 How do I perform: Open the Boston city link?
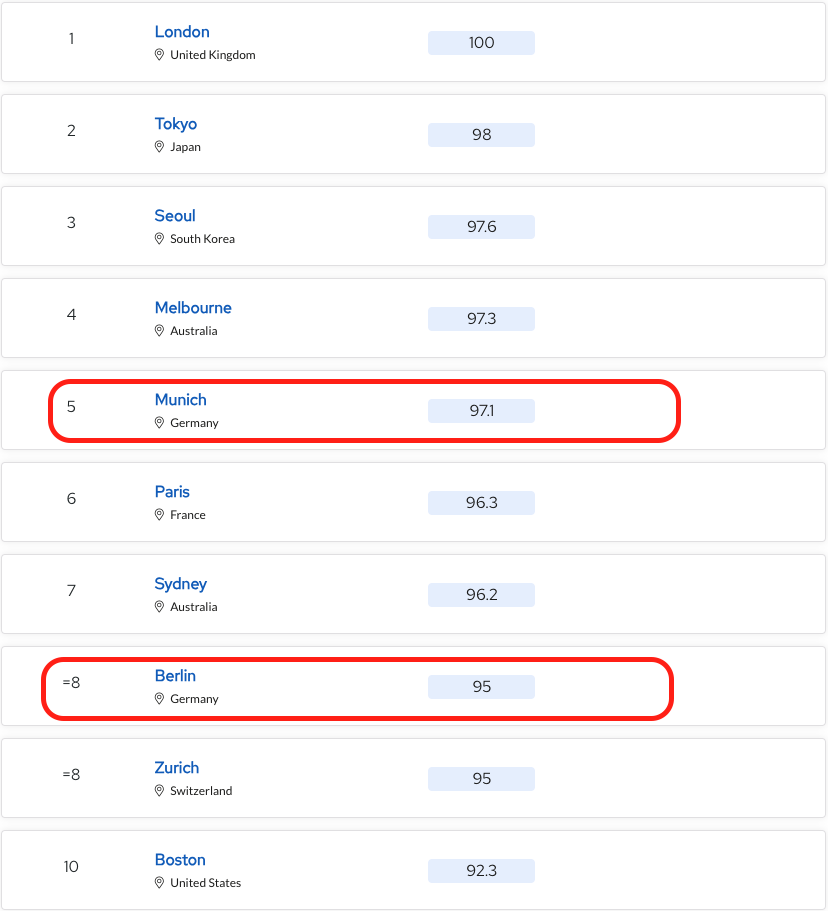click(x=180, y=860)
